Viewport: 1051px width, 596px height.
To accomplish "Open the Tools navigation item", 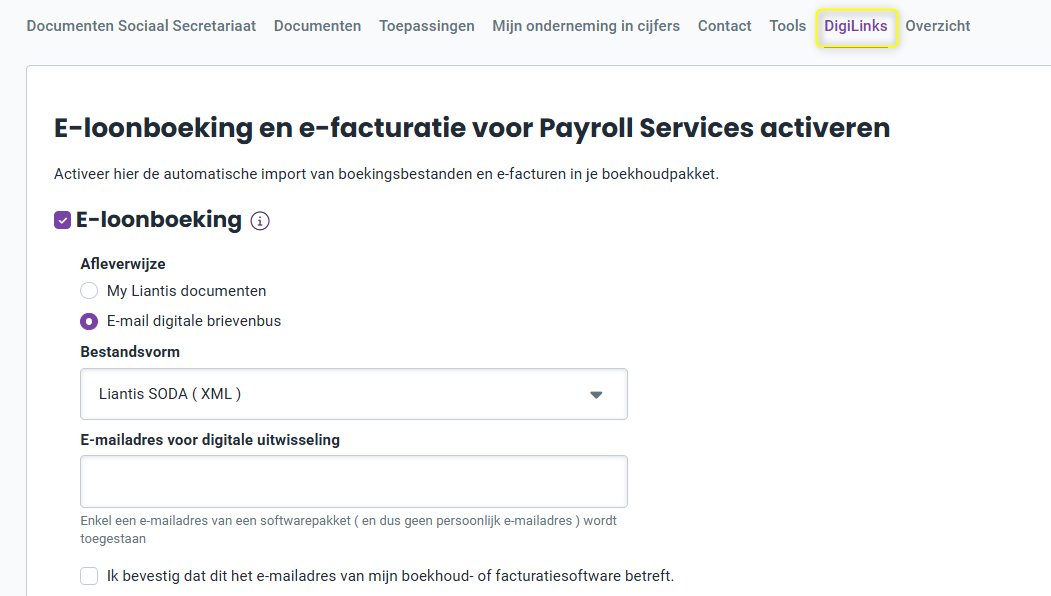I will 788,26.
